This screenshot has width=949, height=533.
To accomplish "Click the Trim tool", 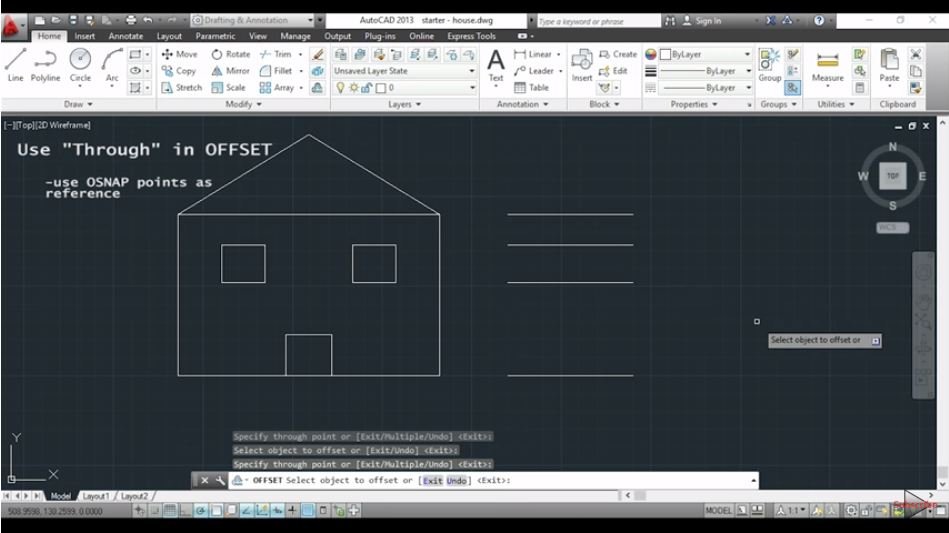I will pyautogui.click(x=275, y=54).
